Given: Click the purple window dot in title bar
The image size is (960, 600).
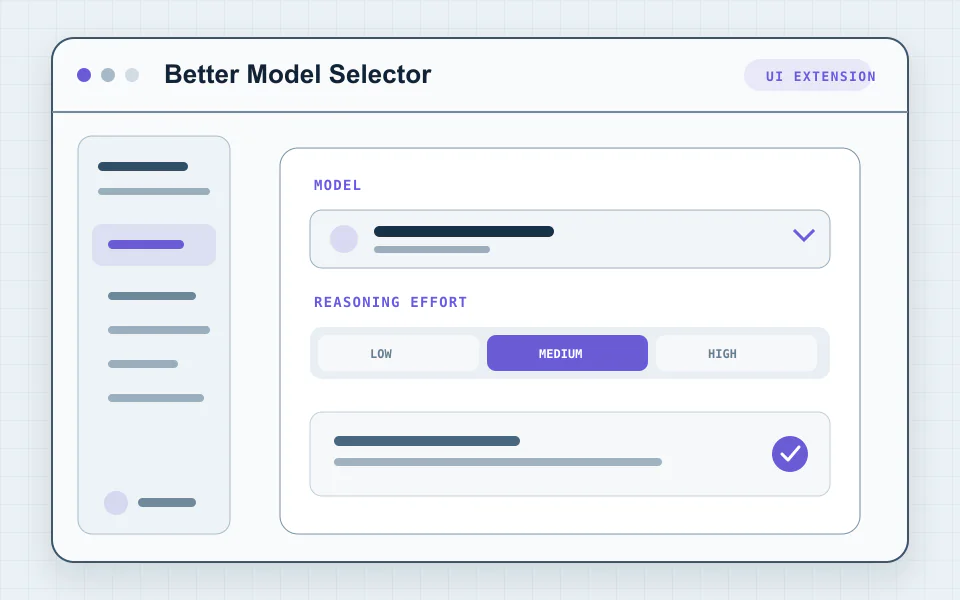Looking at the screenshot, I should pos(84,75).
